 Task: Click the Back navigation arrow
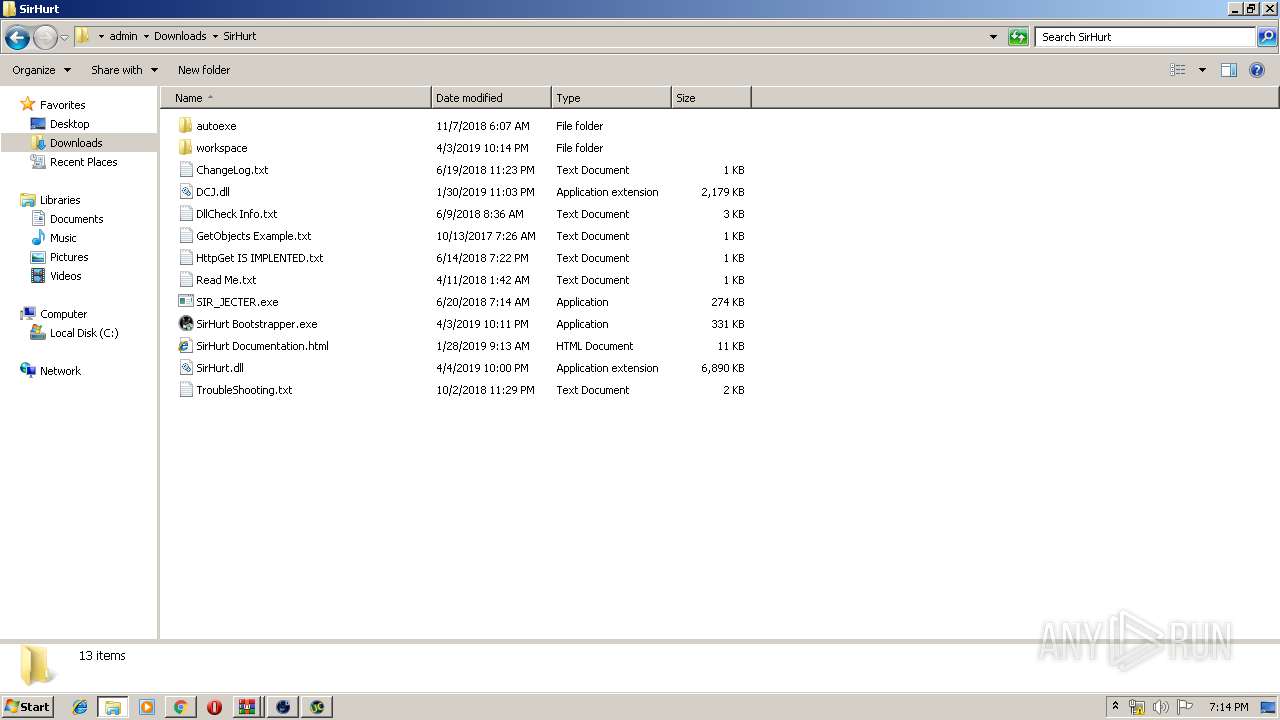click(x=17, y=38)
